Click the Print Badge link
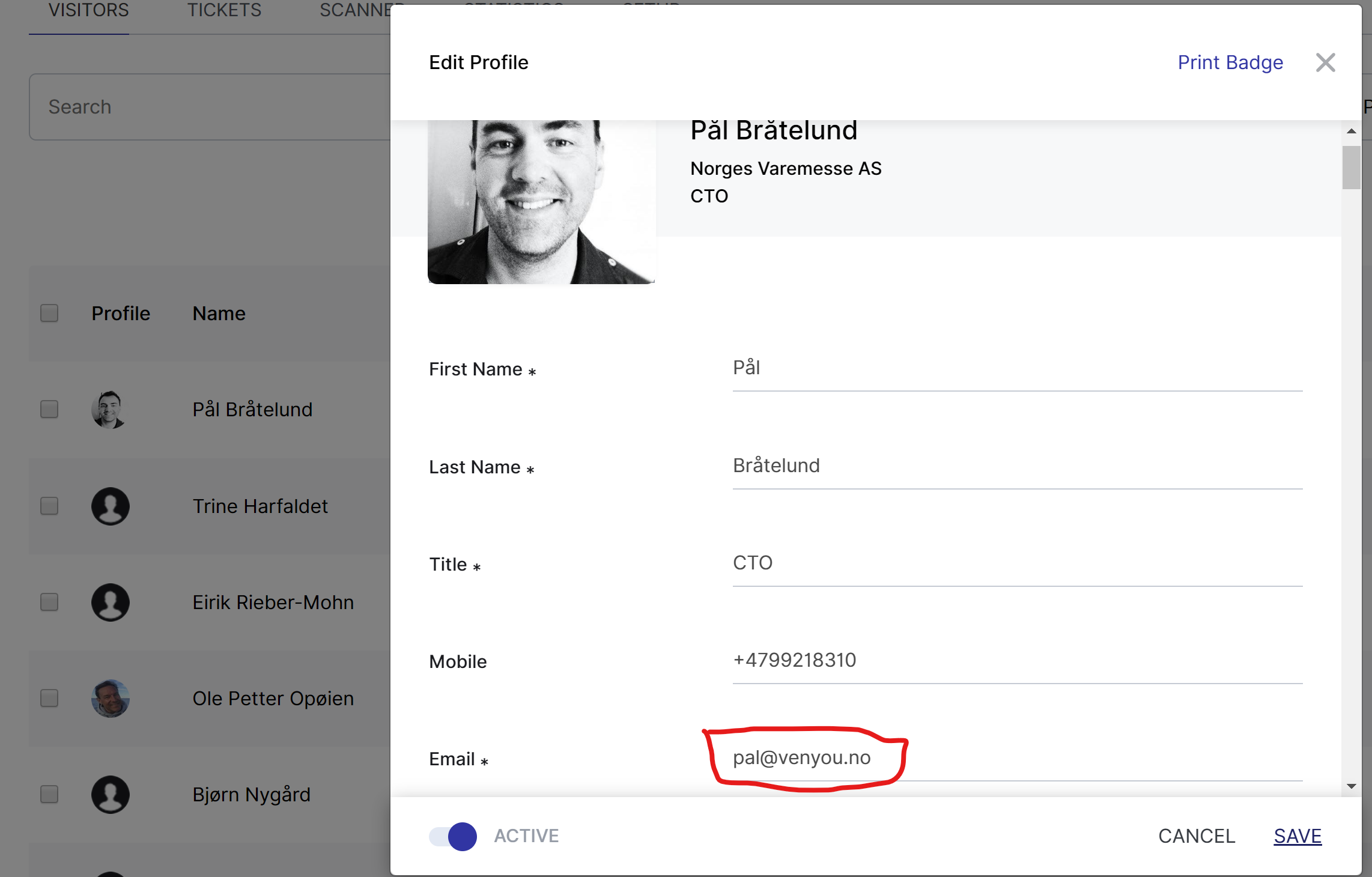1372x877 pixels. [1230, 62]
